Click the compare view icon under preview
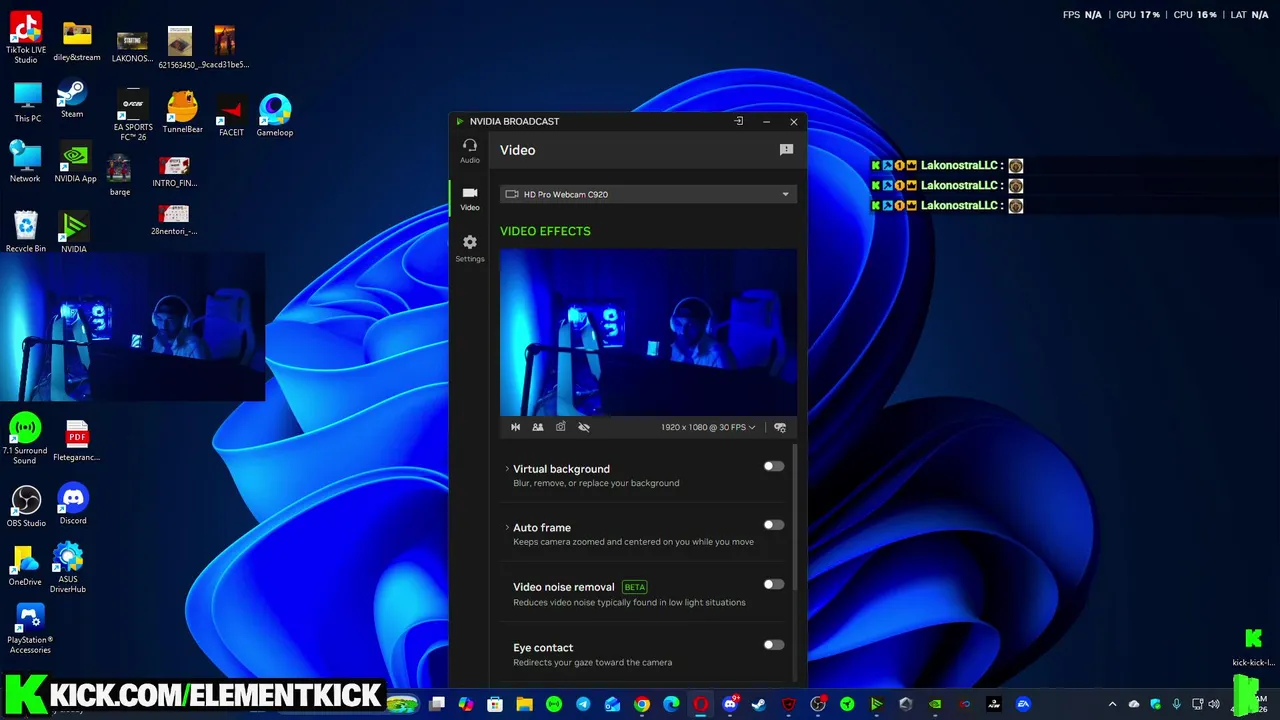This screenshot has height=720, width=1280. pos(538,427)
